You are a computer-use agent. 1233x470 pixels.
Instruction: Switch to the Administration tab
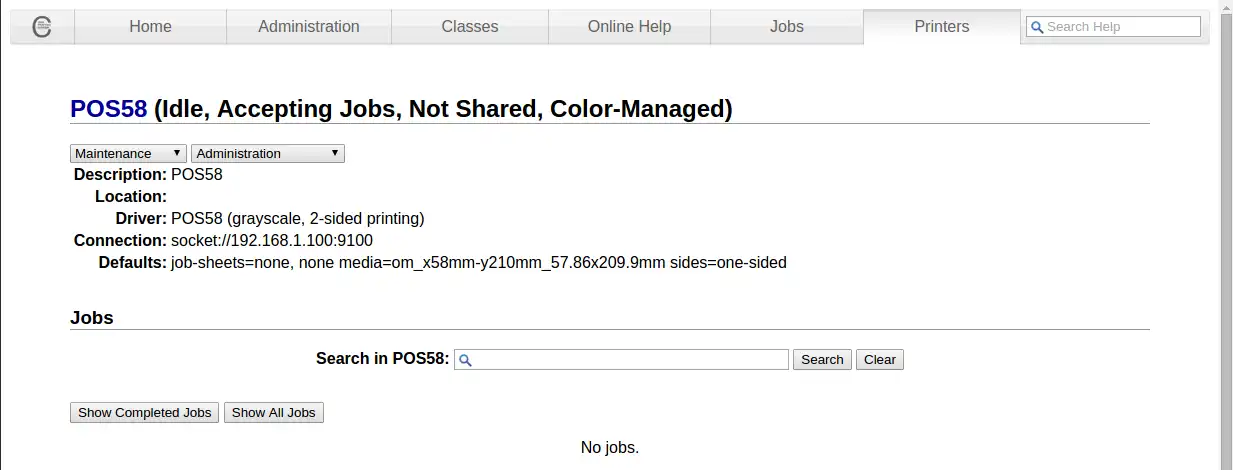(309, 27)
